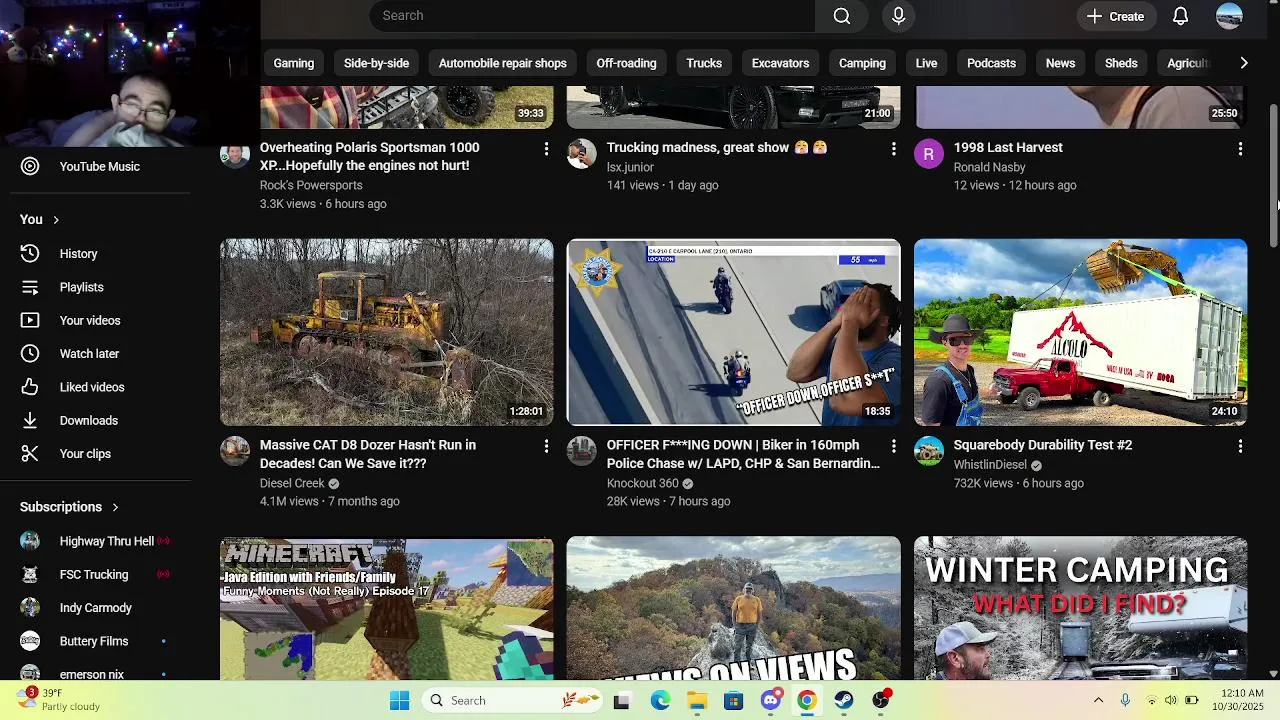
Task: Select the Sheds chip
Action: pos(1121,63)
